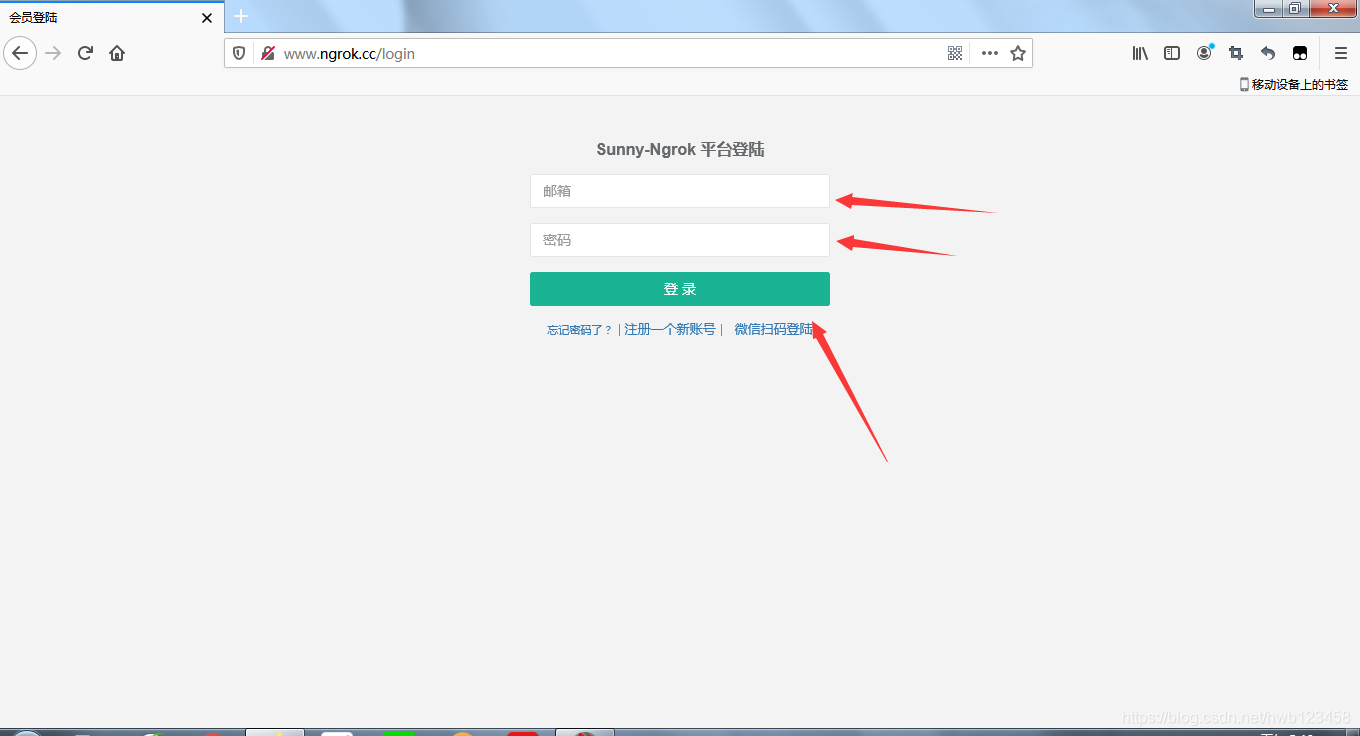This screenshot has width=1360, height=736.
Task: Open page actions three-dot menu
Action: pos(989,53)
